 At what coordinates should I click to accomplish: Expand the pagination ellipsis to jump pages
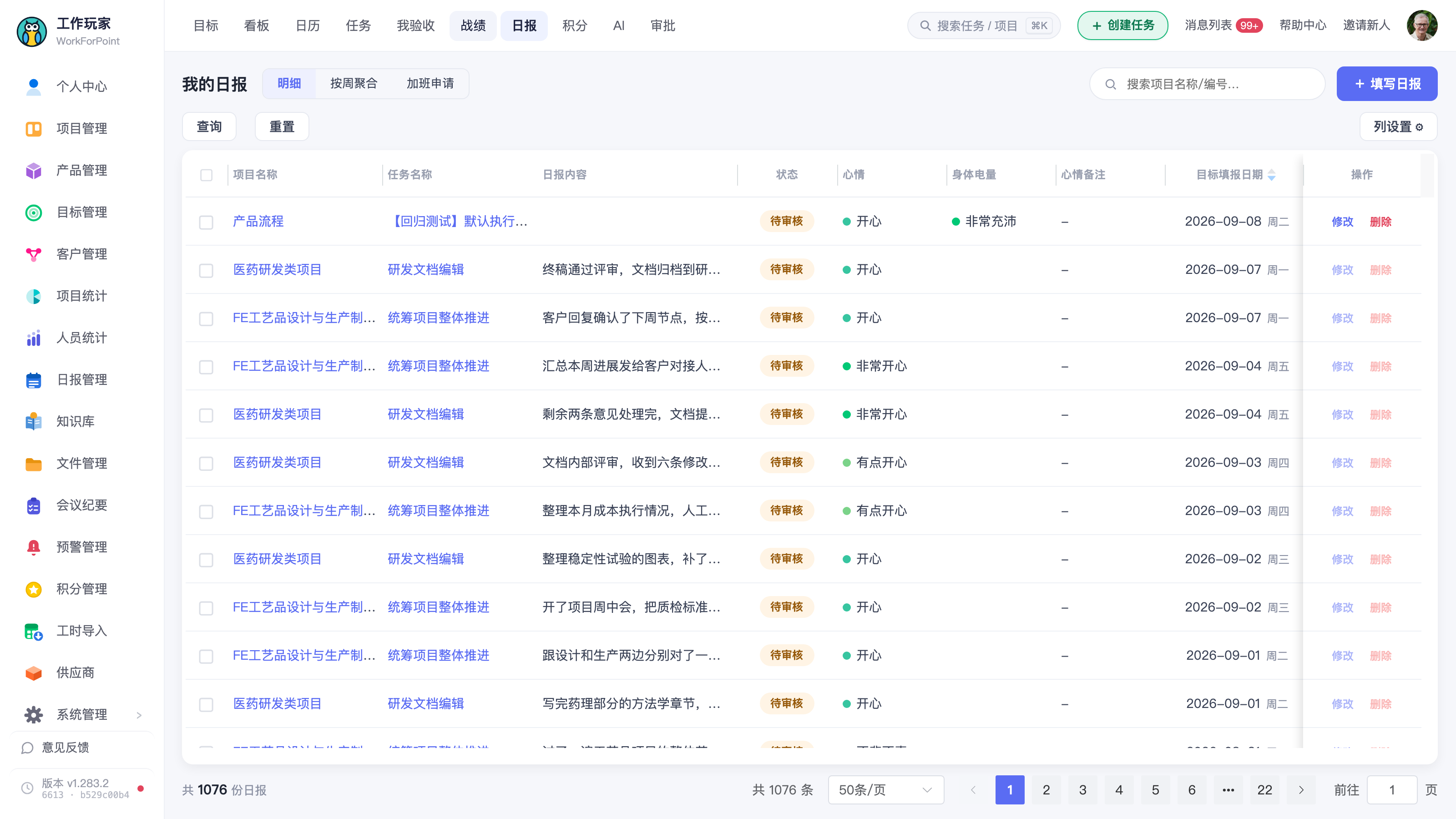tap(1228, 789)
